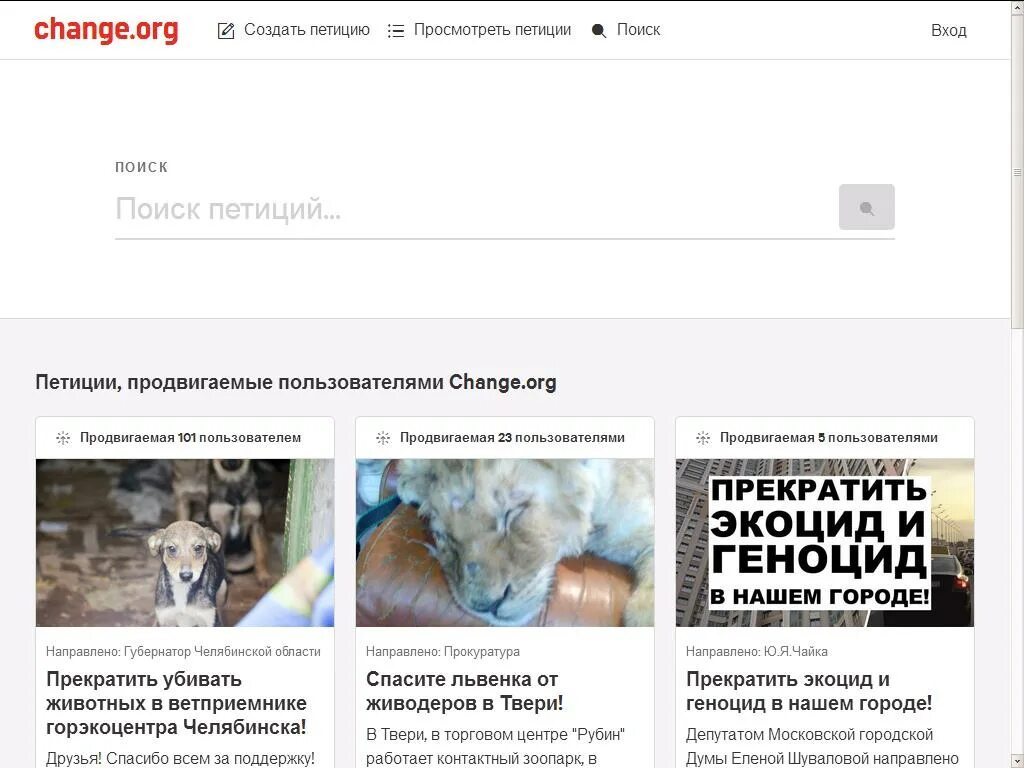Focus the Поиск петиций search field

[473, 209]
